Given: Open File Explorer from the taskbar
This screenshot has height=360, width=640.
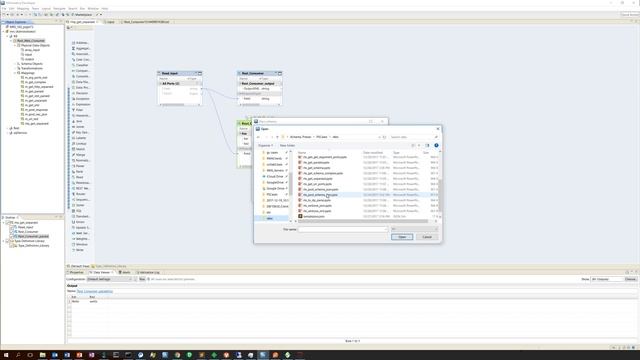Looking at the screenshot, I should pos(42,355).
